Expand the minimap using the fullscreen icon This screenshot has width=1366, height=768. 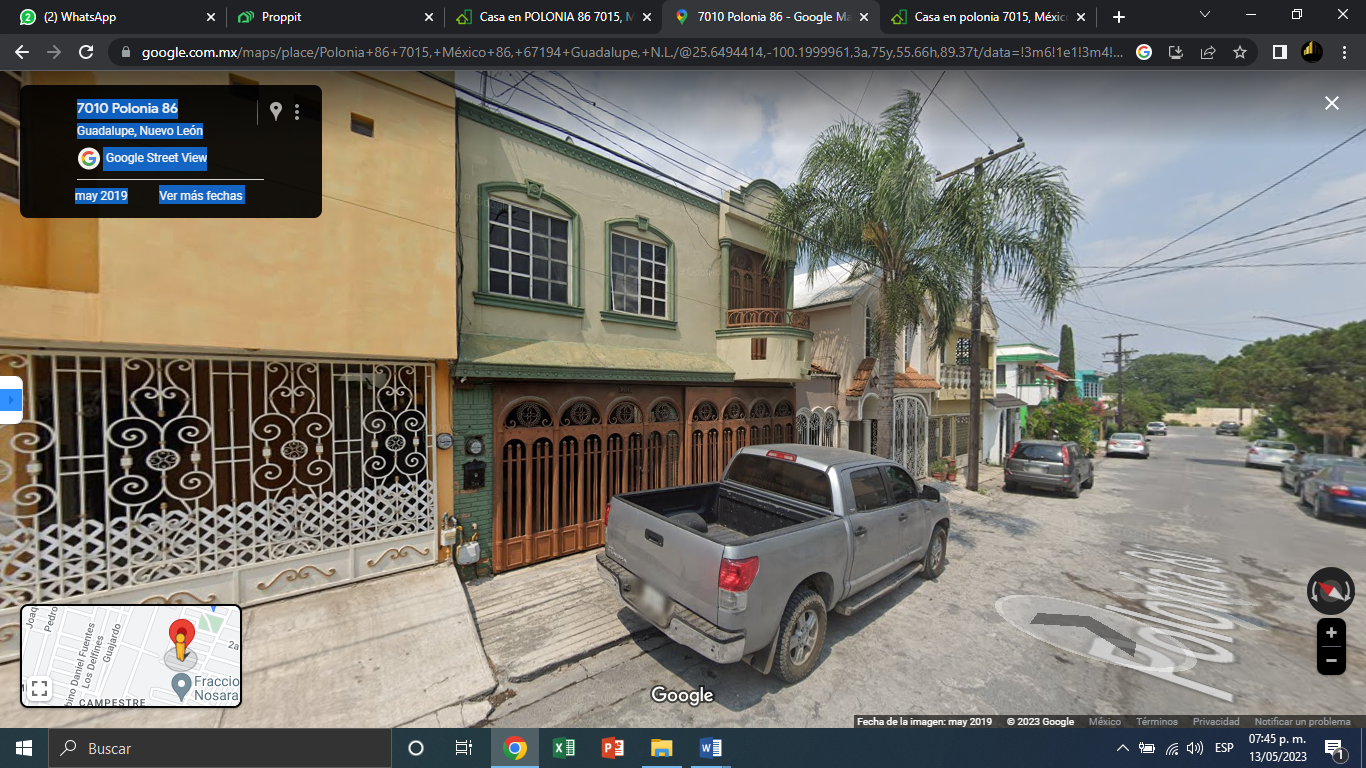click(39, 688)
